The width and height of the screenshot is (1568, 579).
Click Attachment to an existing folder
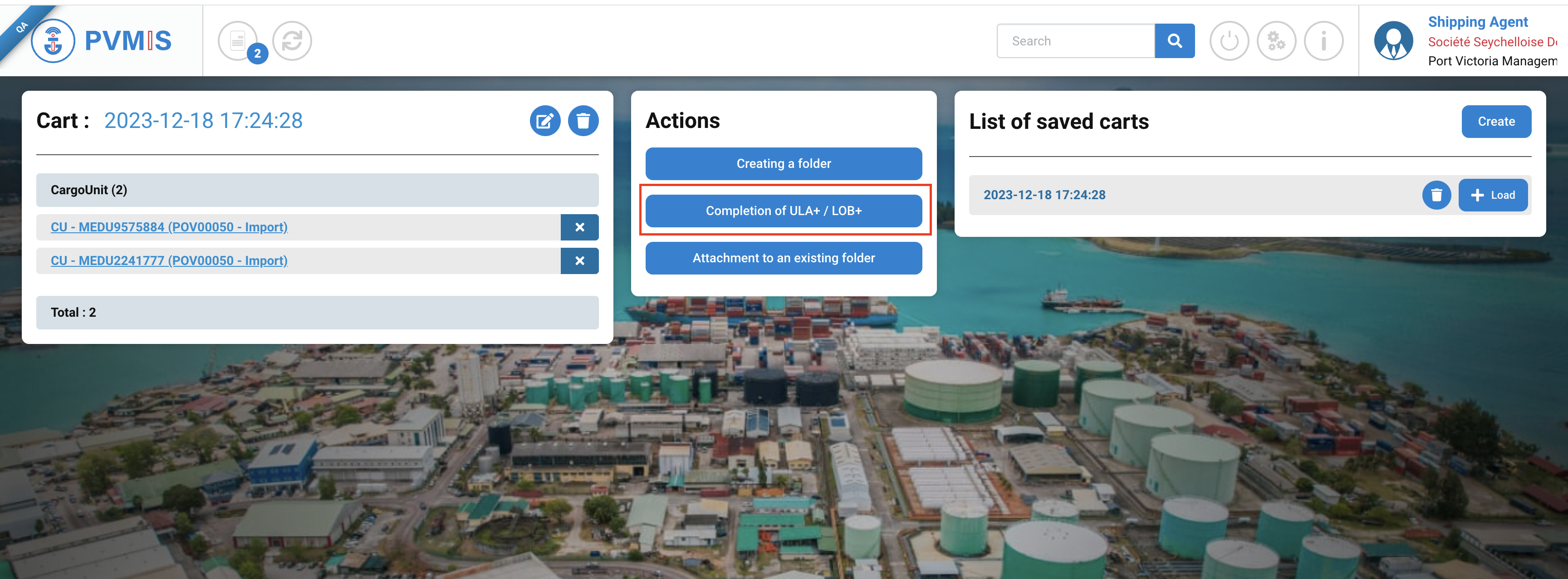point(784,258)
